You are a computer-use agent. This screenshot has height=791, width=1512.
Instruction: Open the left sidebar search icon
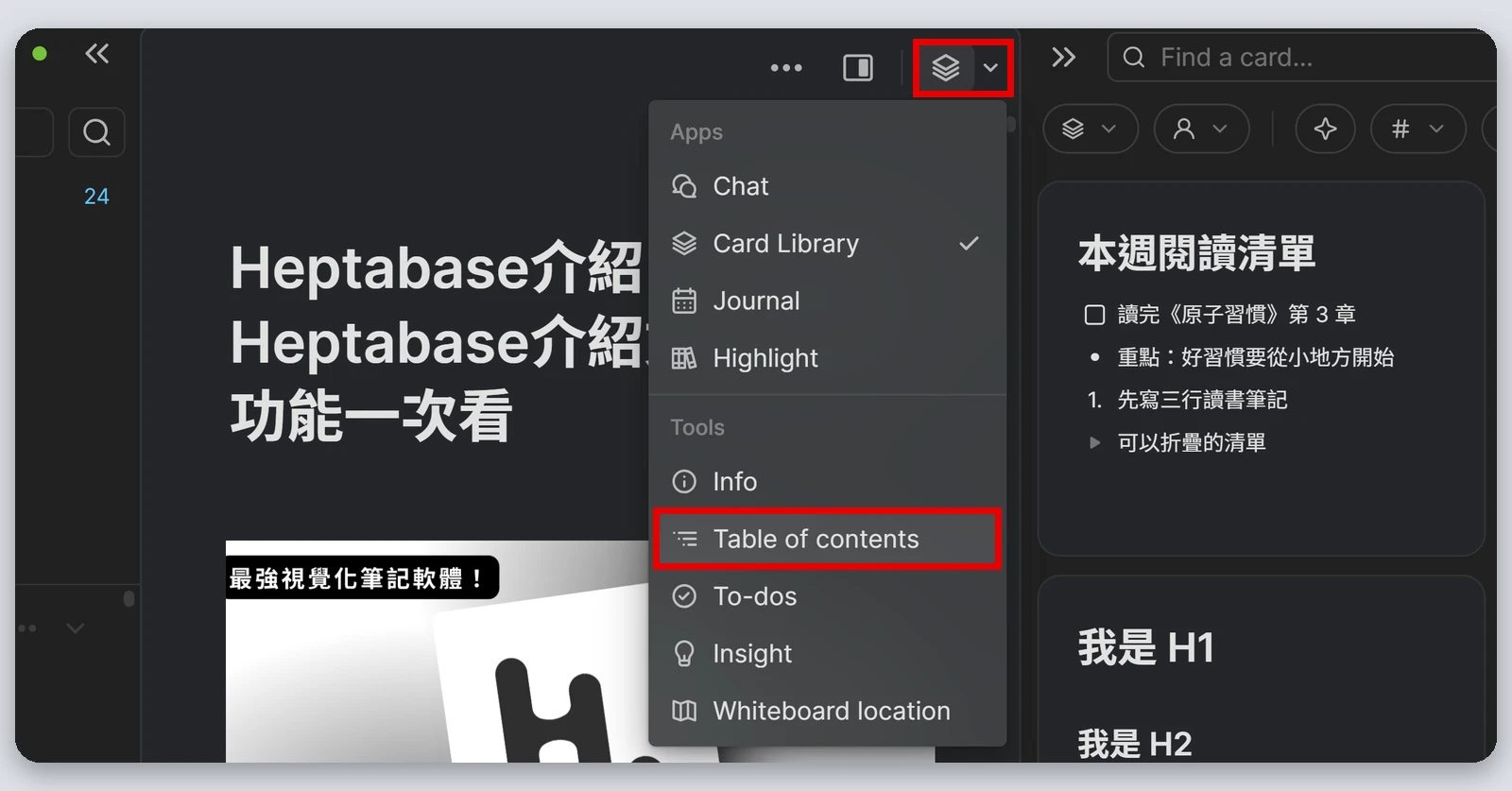(96, 132)
